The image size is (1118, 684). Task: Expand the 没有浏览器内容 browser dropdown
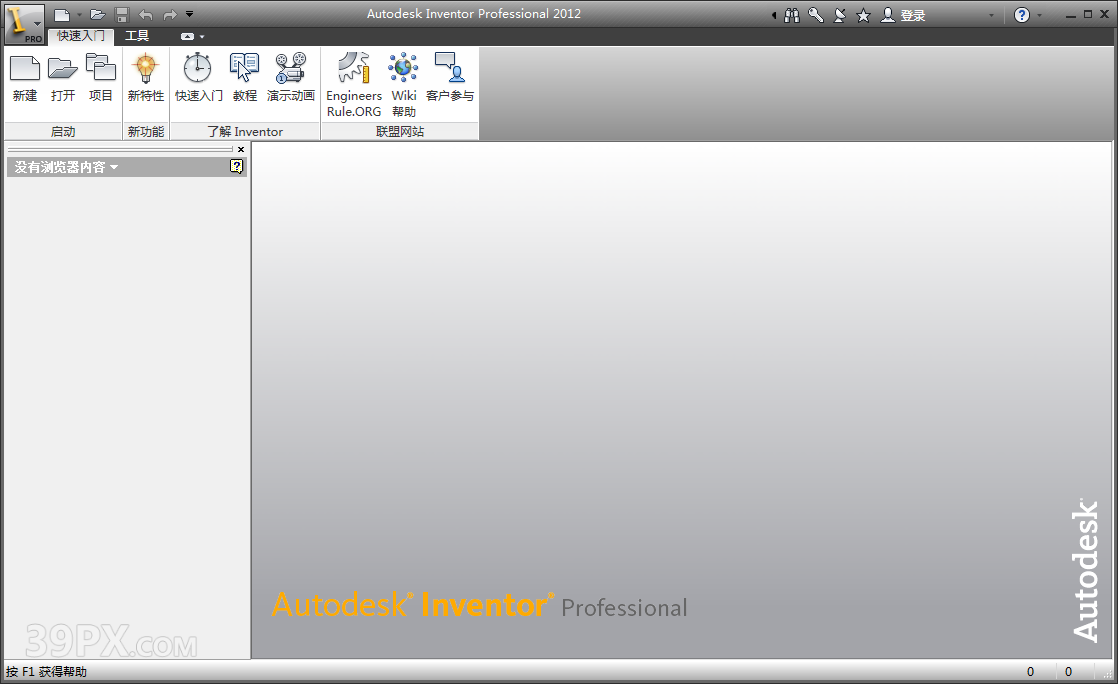tap(113, 166)
